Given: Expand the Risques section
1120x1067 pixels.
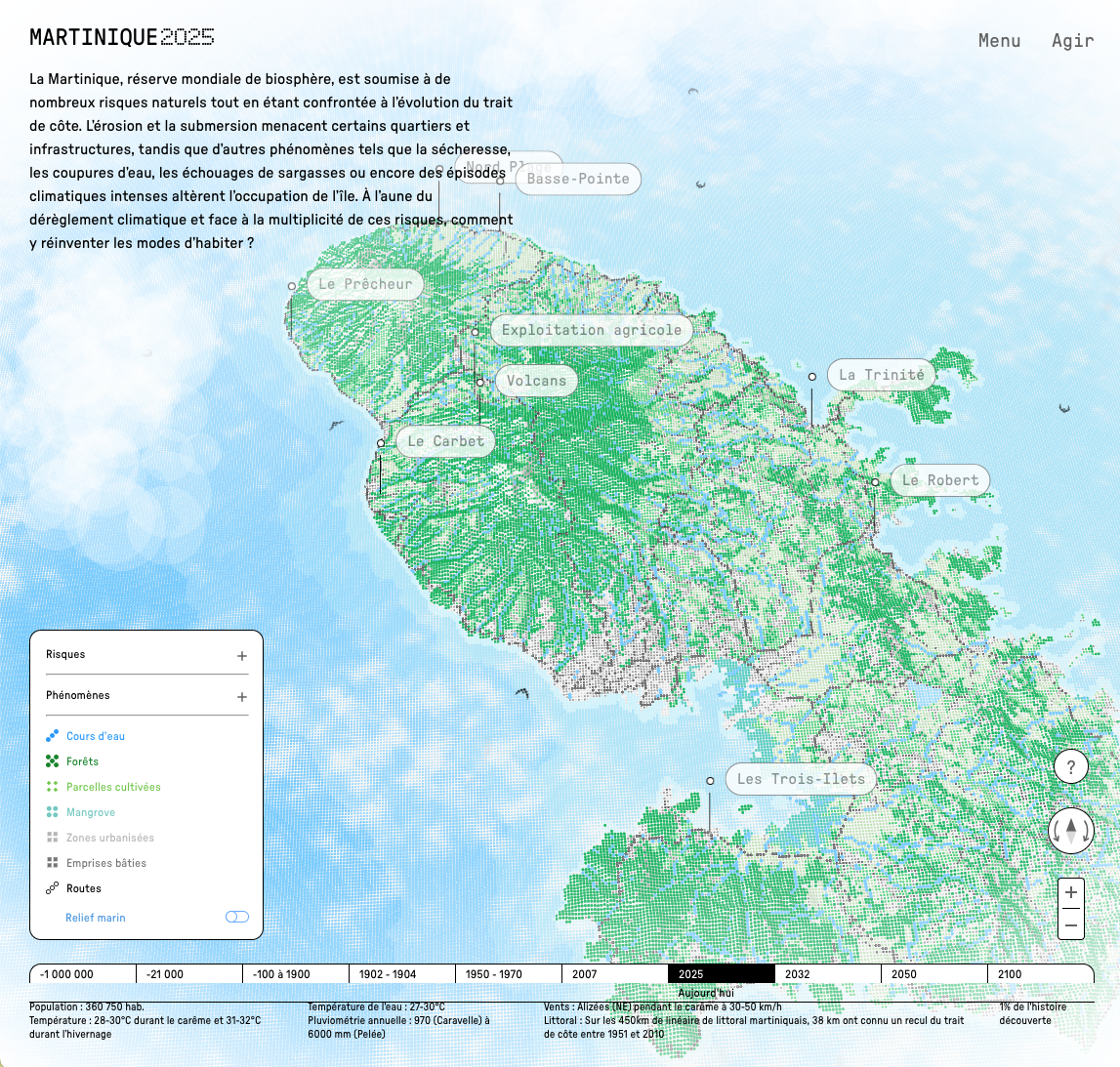Looking at the screenshot, I should pos(241,656).
